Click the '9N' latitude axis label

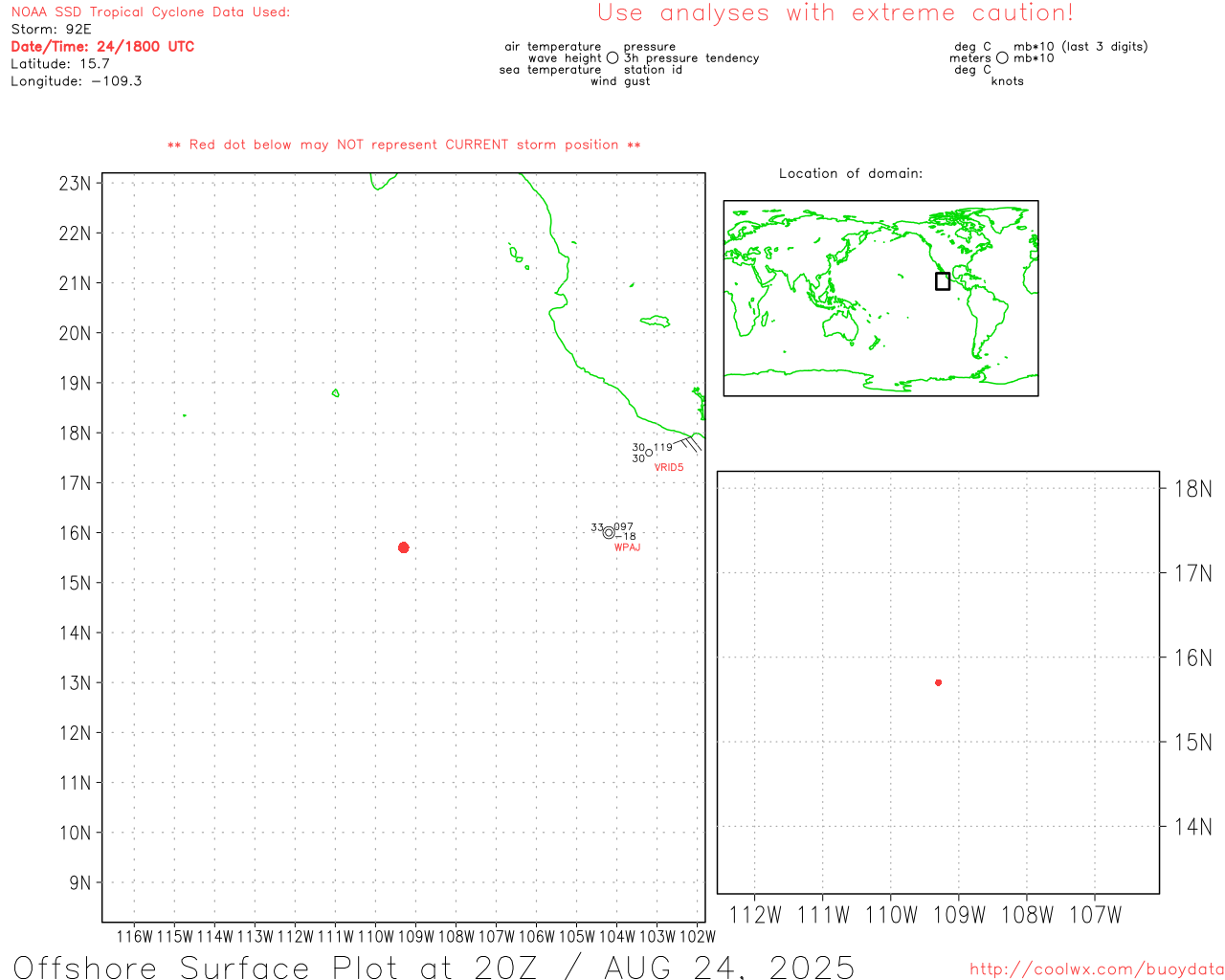80,883
